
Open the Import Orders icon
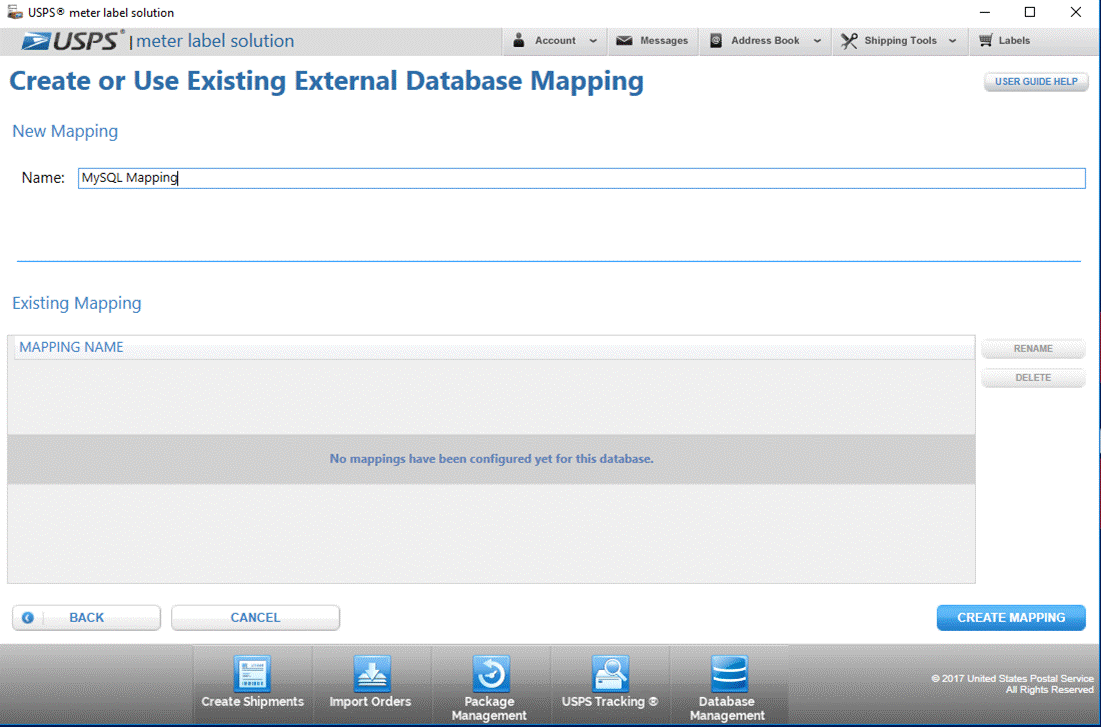371,674
